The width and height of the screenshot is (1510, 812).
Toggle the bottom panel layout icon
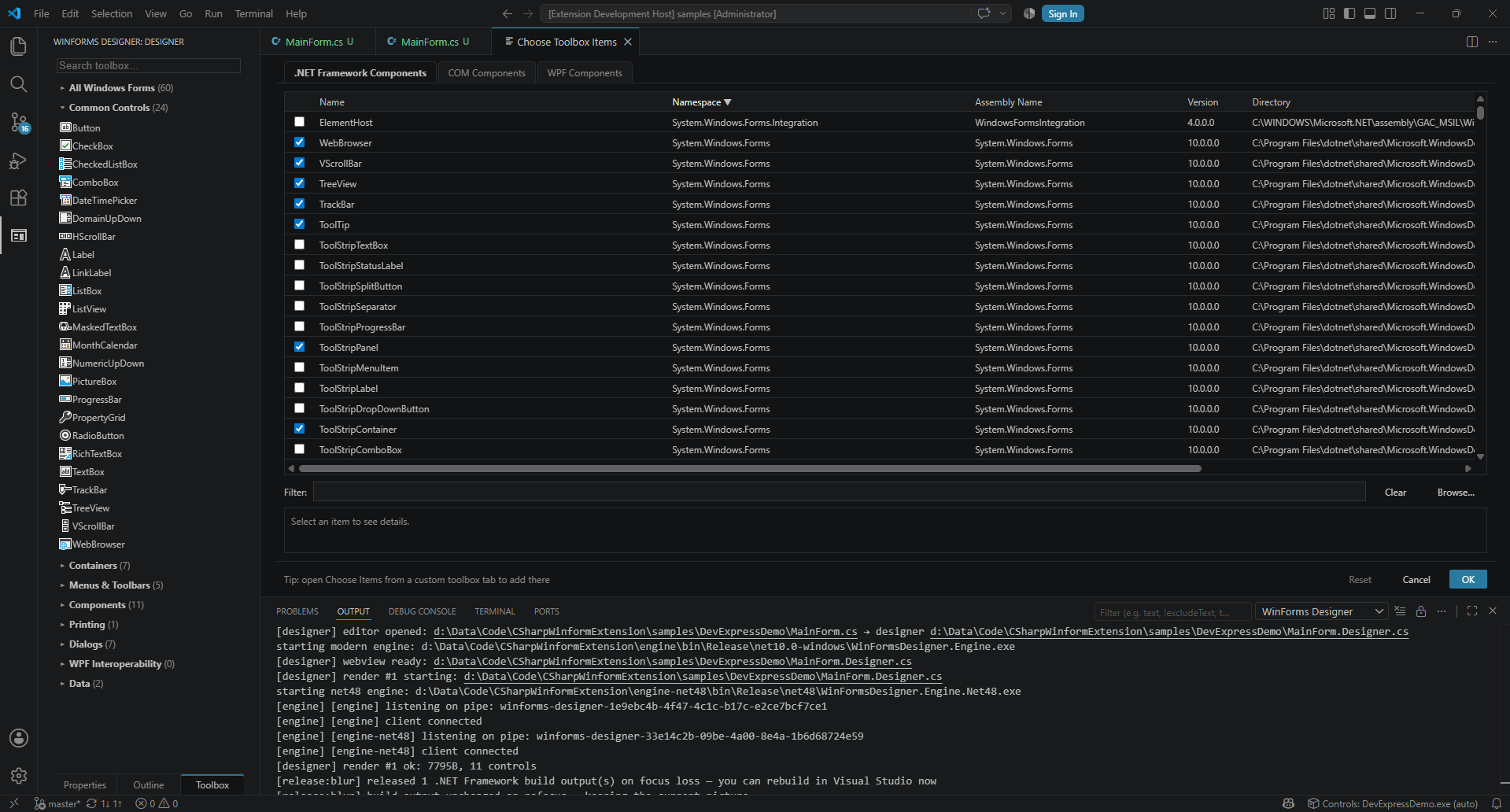coord(1370,13)
